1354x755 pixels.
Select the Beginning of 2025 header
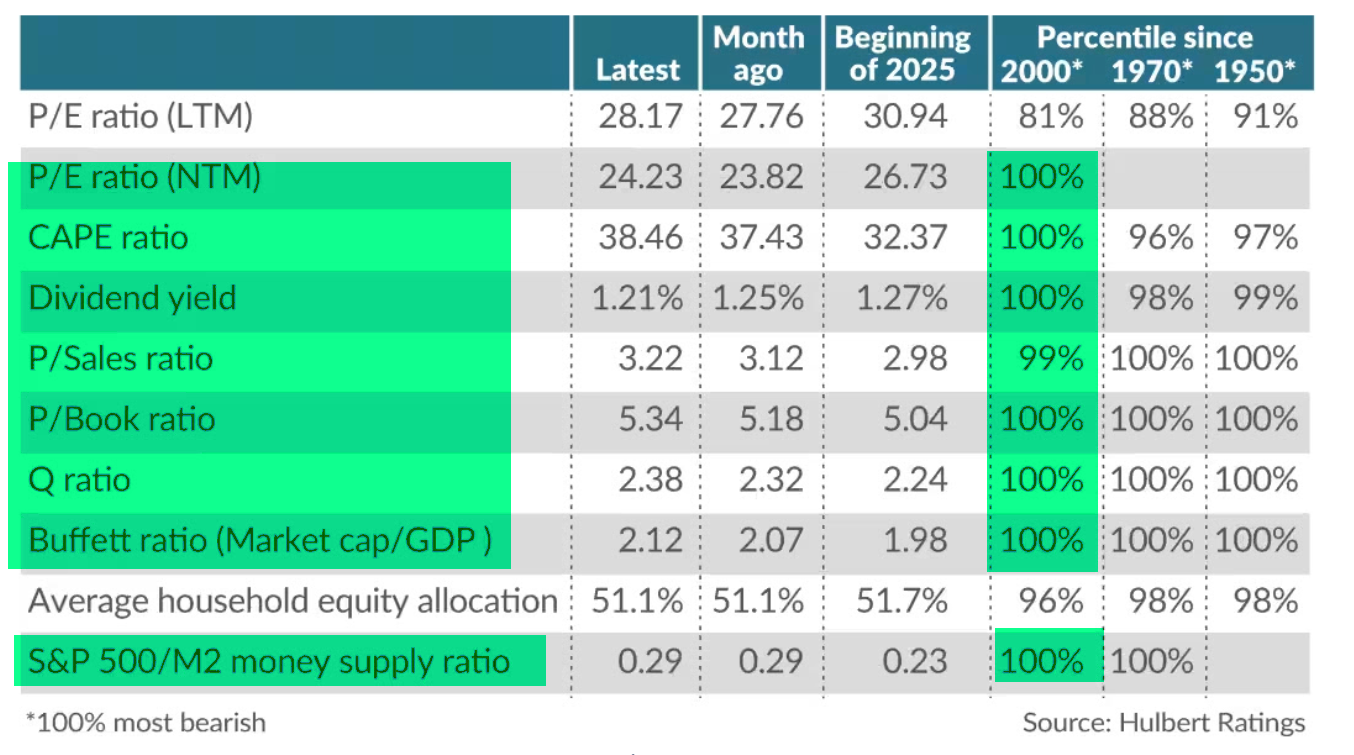(902, 54)
